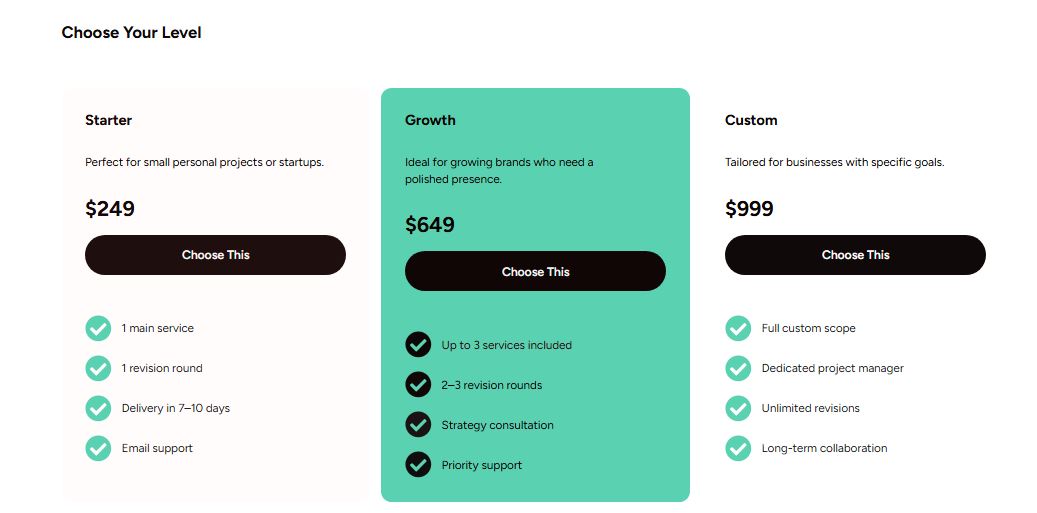Choose the Growth plan button

535,271
